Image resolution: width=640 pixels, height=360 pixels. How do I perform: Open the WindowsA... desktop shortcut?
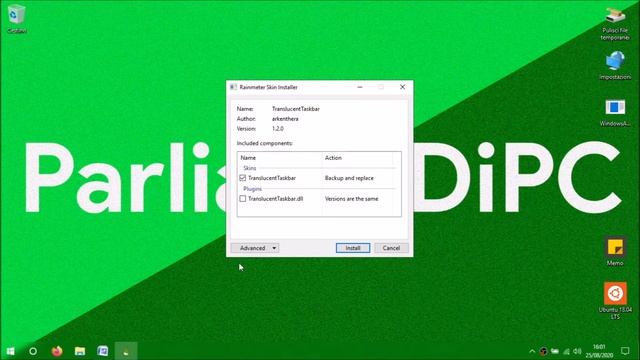coord(615,113)
